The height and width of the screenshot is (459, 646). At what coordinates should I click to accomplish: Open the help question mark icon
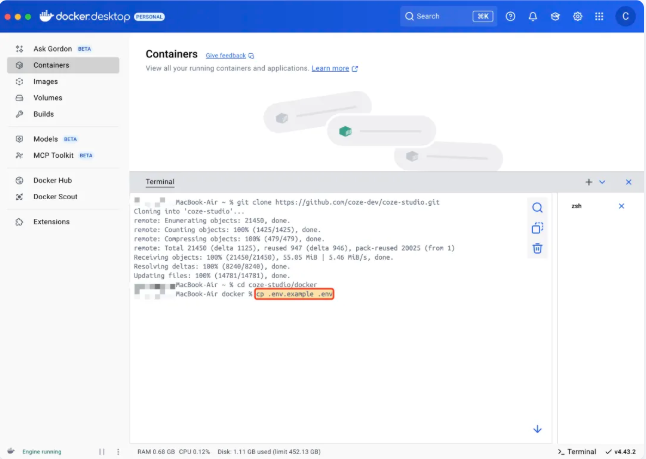coord(511,16)
